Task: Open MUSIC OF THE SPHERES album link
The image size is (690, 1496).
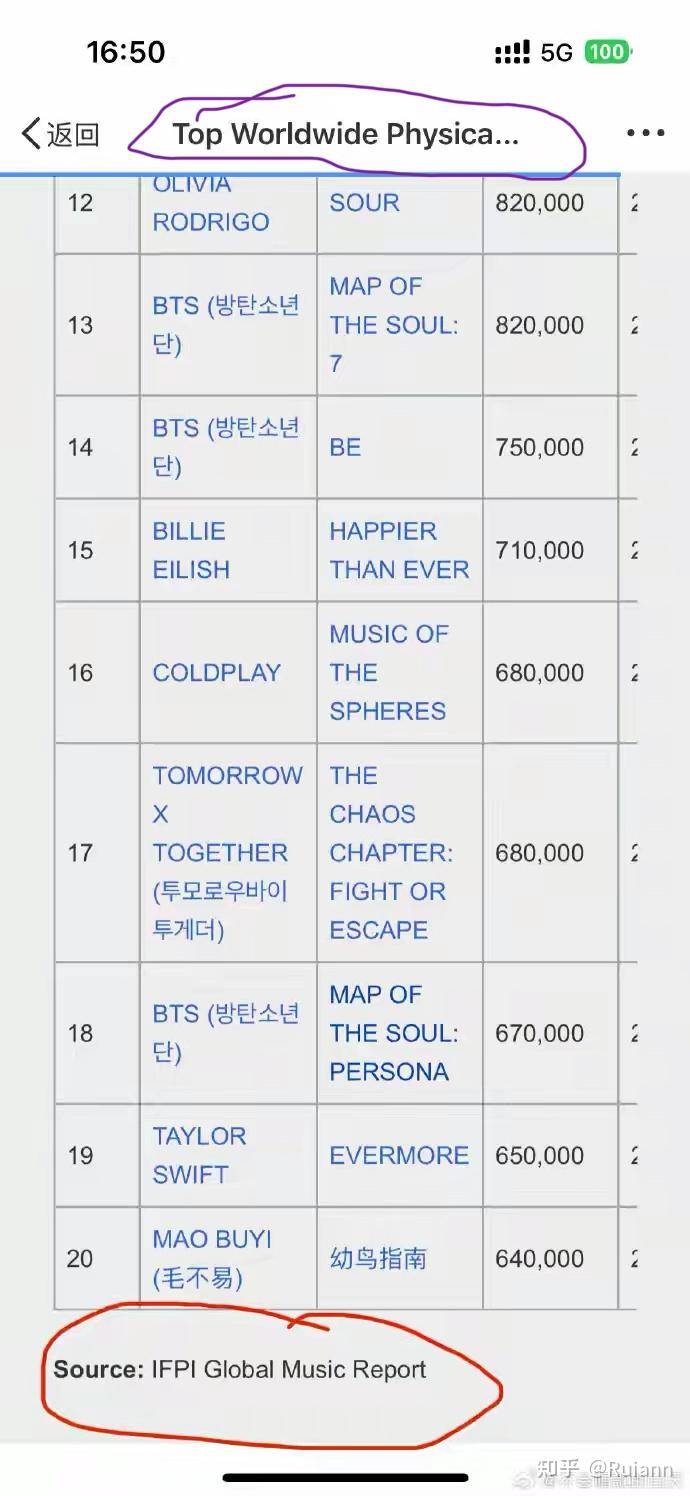Action: pyautogui.click(x=389, y=672)
